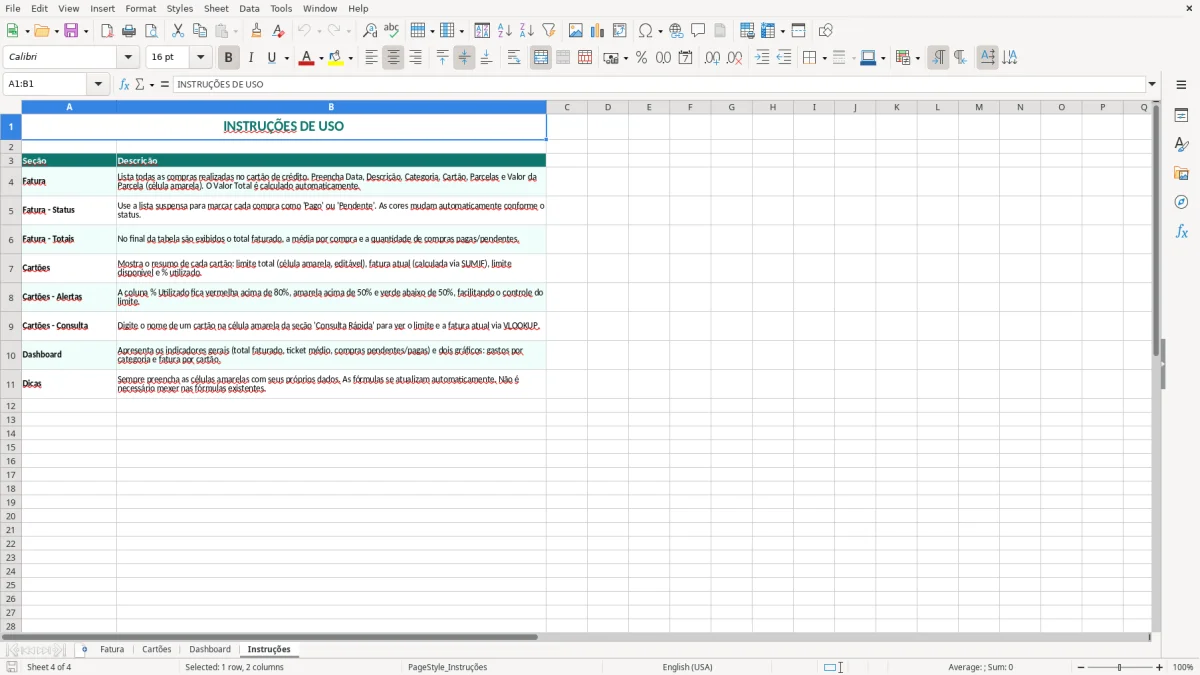1200x675 pixels.
Task: Click row header 7
Action: 11,268
